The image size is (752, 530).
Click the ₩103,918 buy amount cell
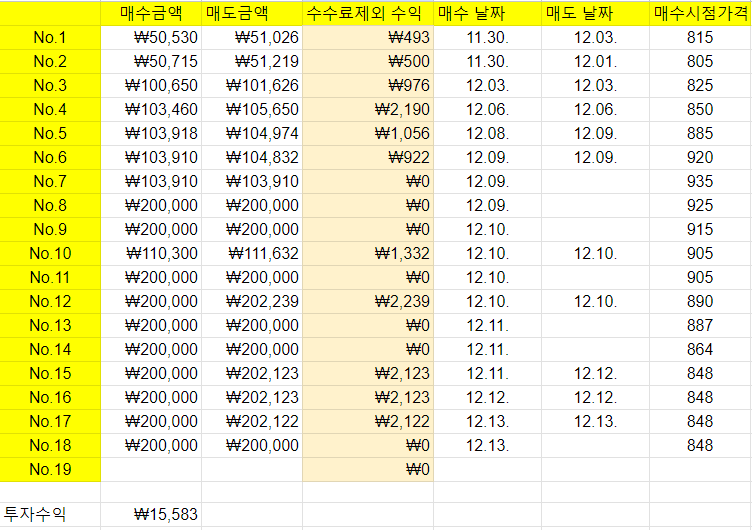[151, 133]
